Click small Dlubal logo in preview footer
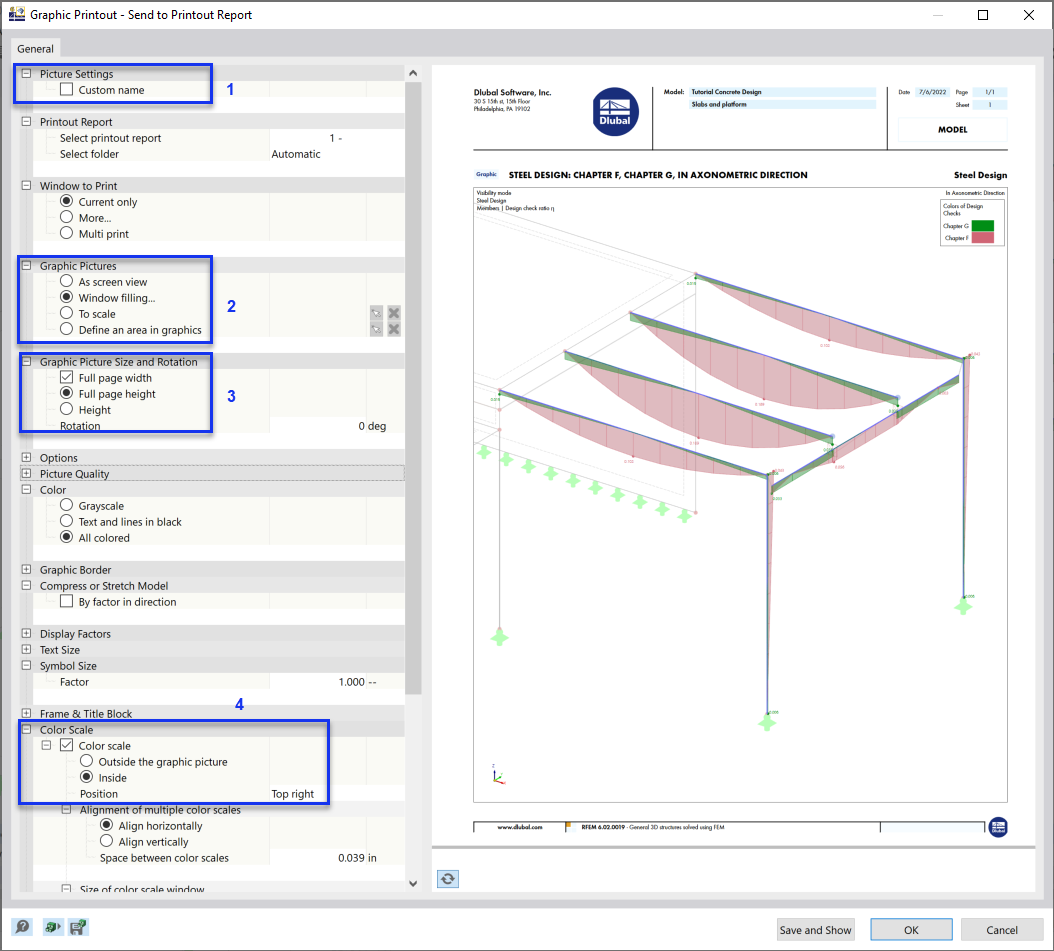This screenshot has width=1054, height=951. 998,827
